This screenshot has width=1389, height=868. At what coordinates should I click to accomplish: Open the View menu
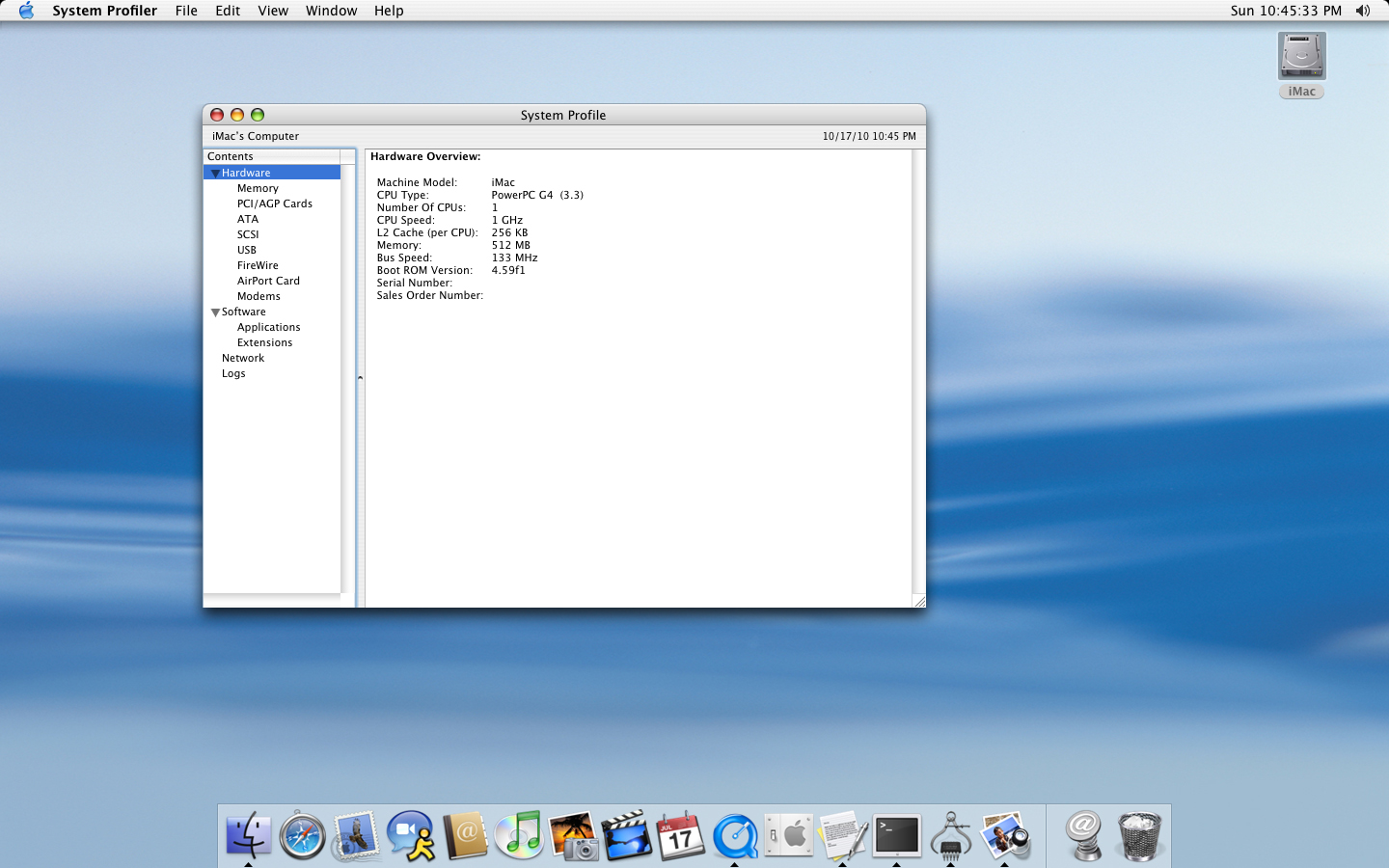pyautogui.click(x=273, y=11)
